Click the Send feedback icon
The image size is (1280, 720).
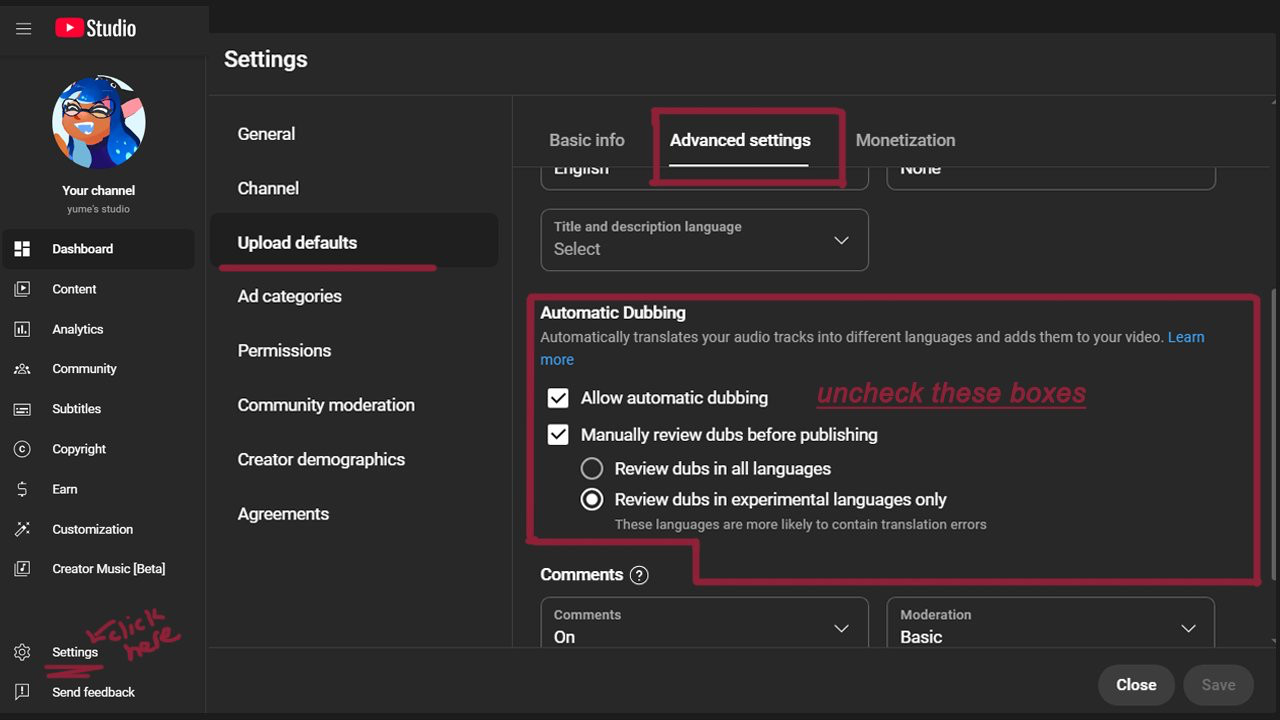pyautogui.click(x=22, y=692)
